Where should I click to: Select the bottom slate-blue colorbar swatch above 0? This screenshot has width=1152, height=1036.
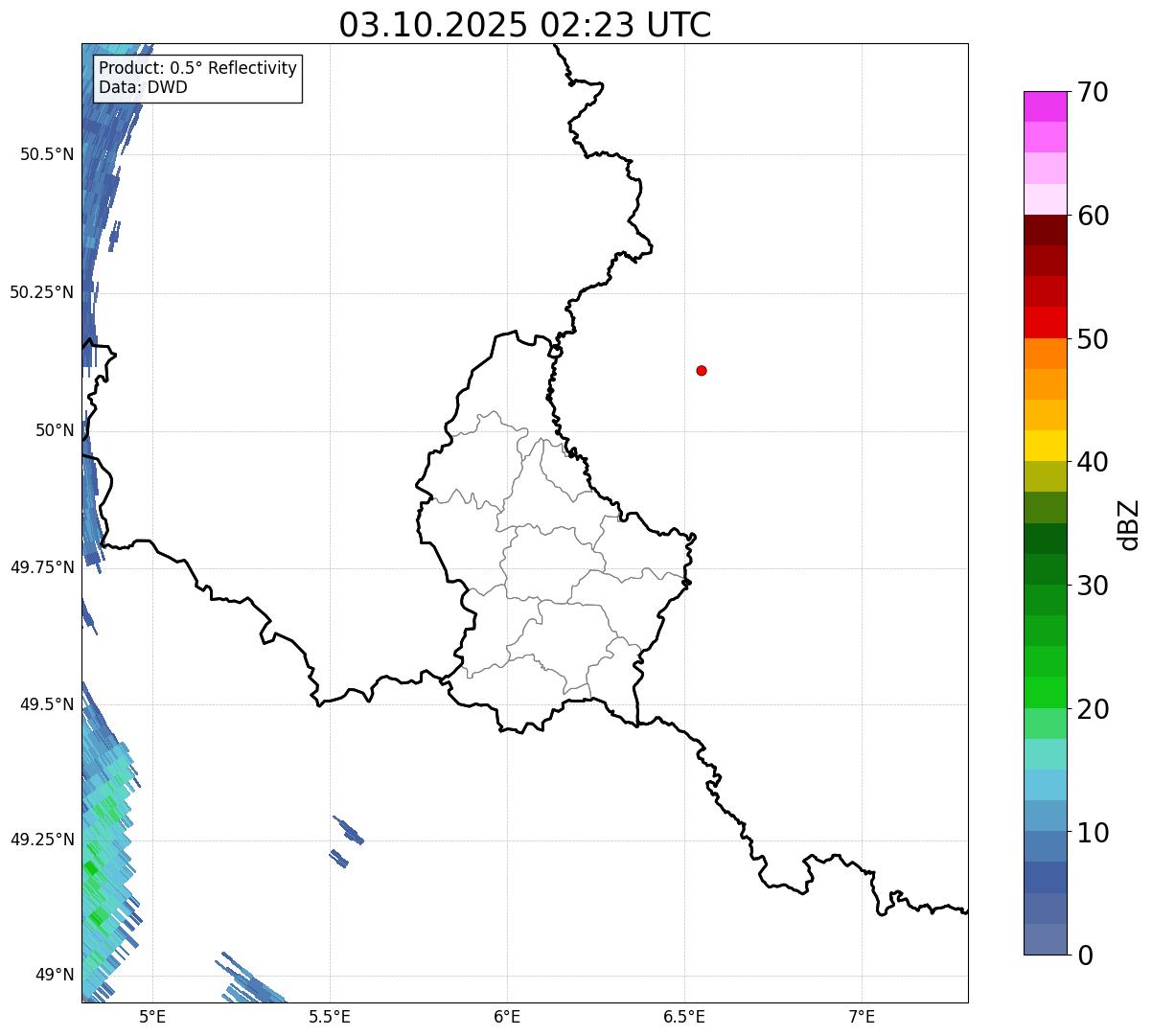coord(1046,939)
